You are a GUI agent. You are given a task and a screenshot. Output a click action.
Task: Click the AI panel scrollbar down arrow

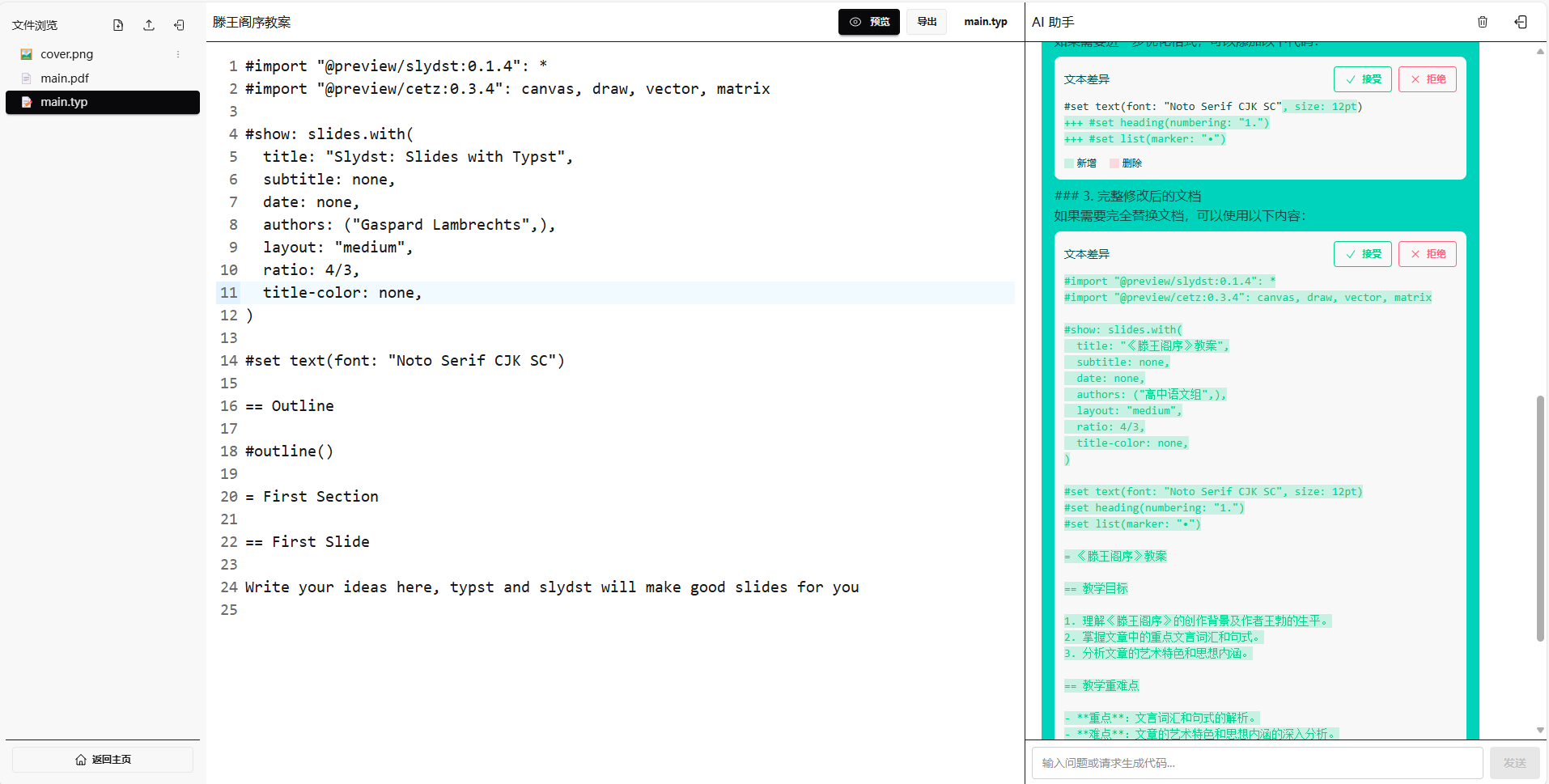tap(1540, 730)
